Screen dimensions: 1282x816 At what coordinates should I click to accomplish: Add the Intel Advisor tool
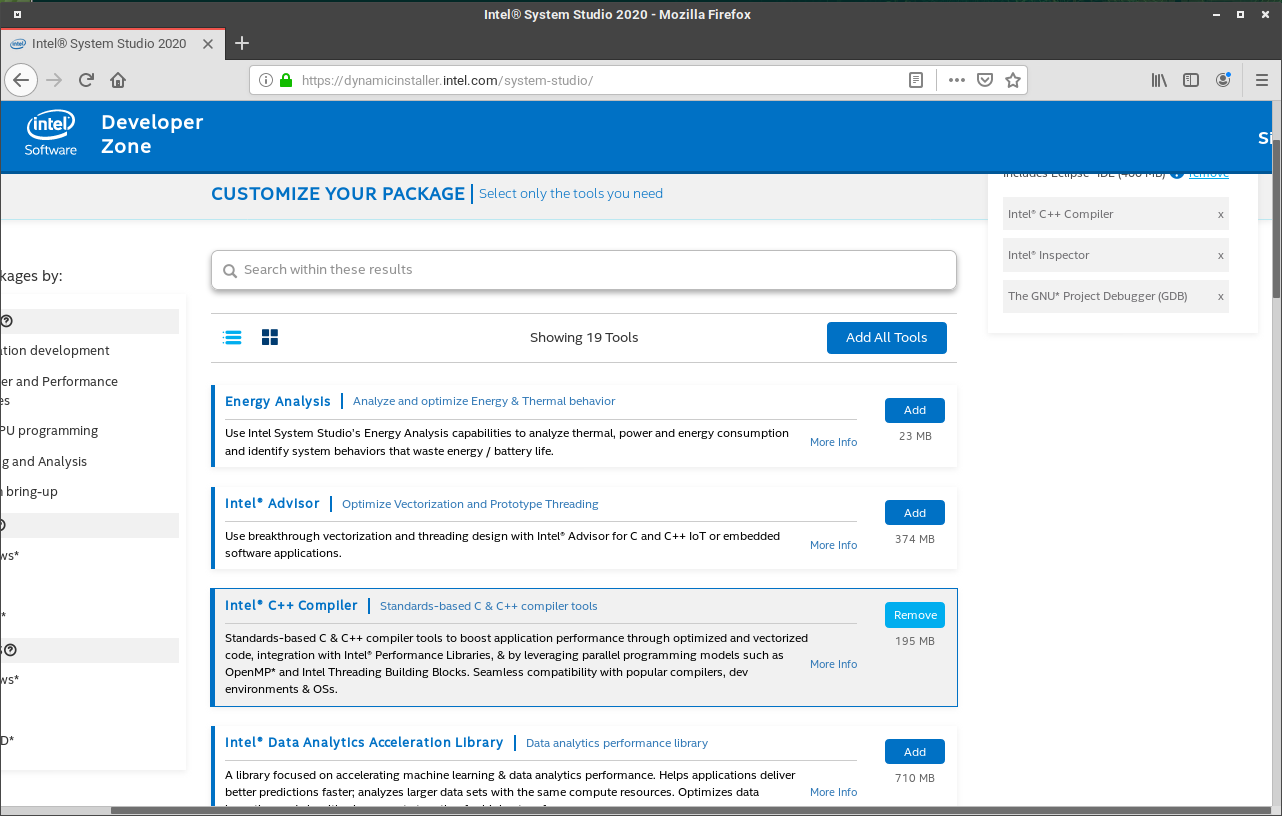coord(915,513)
